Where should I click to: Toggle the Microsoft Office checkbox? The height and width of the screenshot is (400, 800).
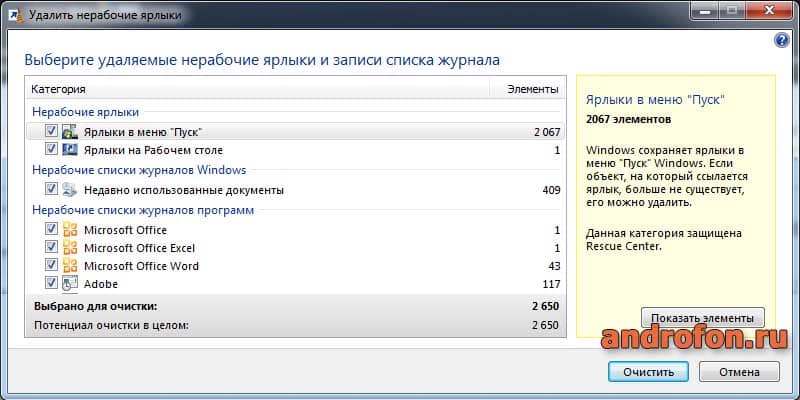(51, 229)
